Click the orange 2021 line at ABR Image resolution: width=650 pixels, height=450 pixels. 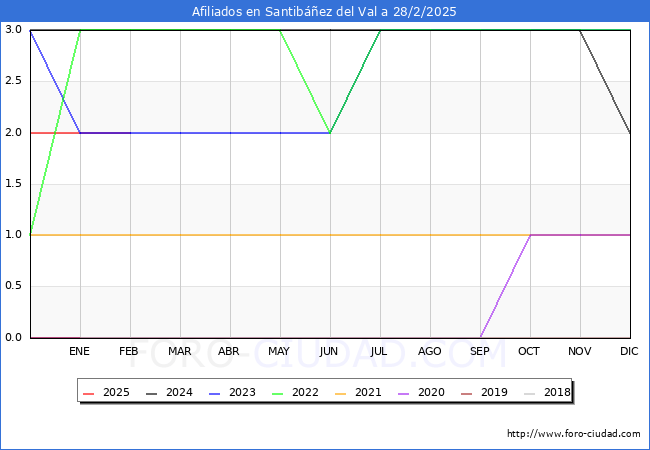[230, 235]
